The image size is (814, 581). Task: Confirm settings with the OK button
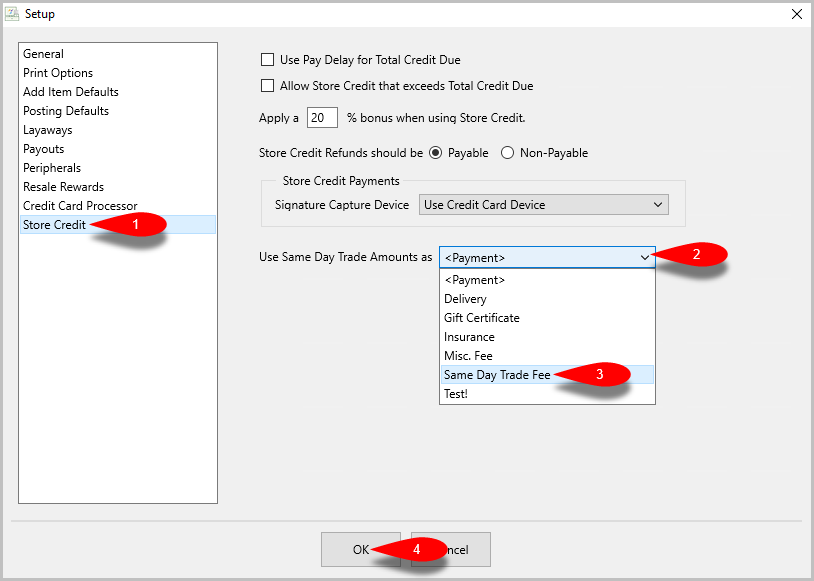[x=361, y=549]
